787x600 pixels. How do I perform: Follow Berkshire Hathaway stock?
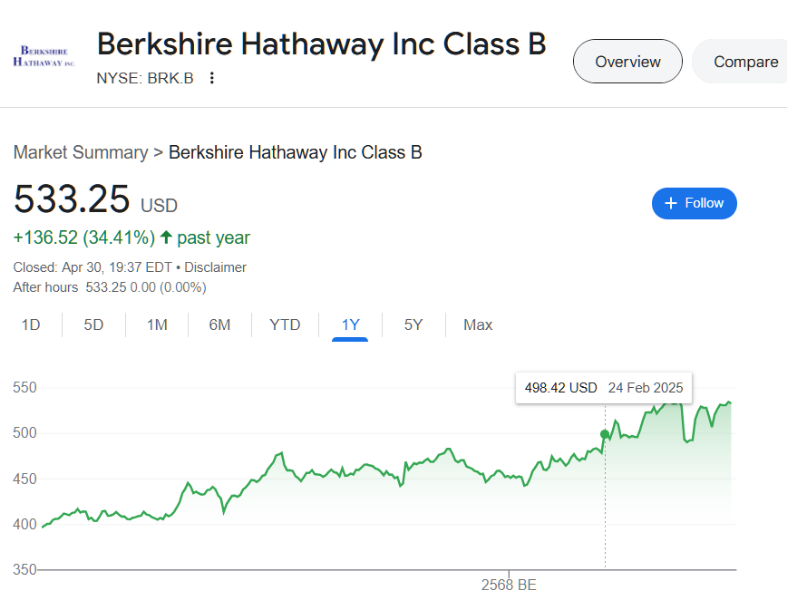[x=694, y=203]
